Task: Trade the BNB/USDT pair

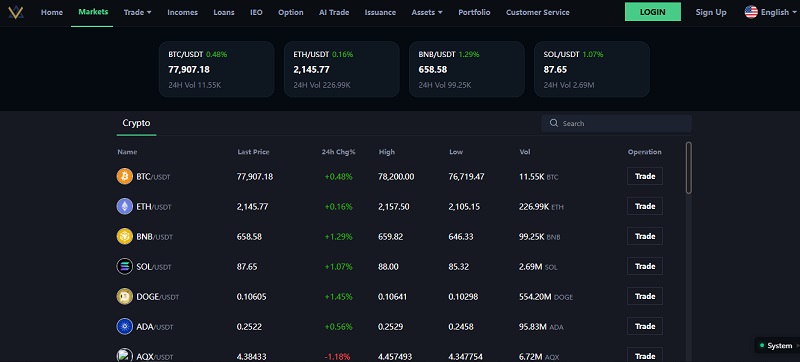Action: (645, 236)
